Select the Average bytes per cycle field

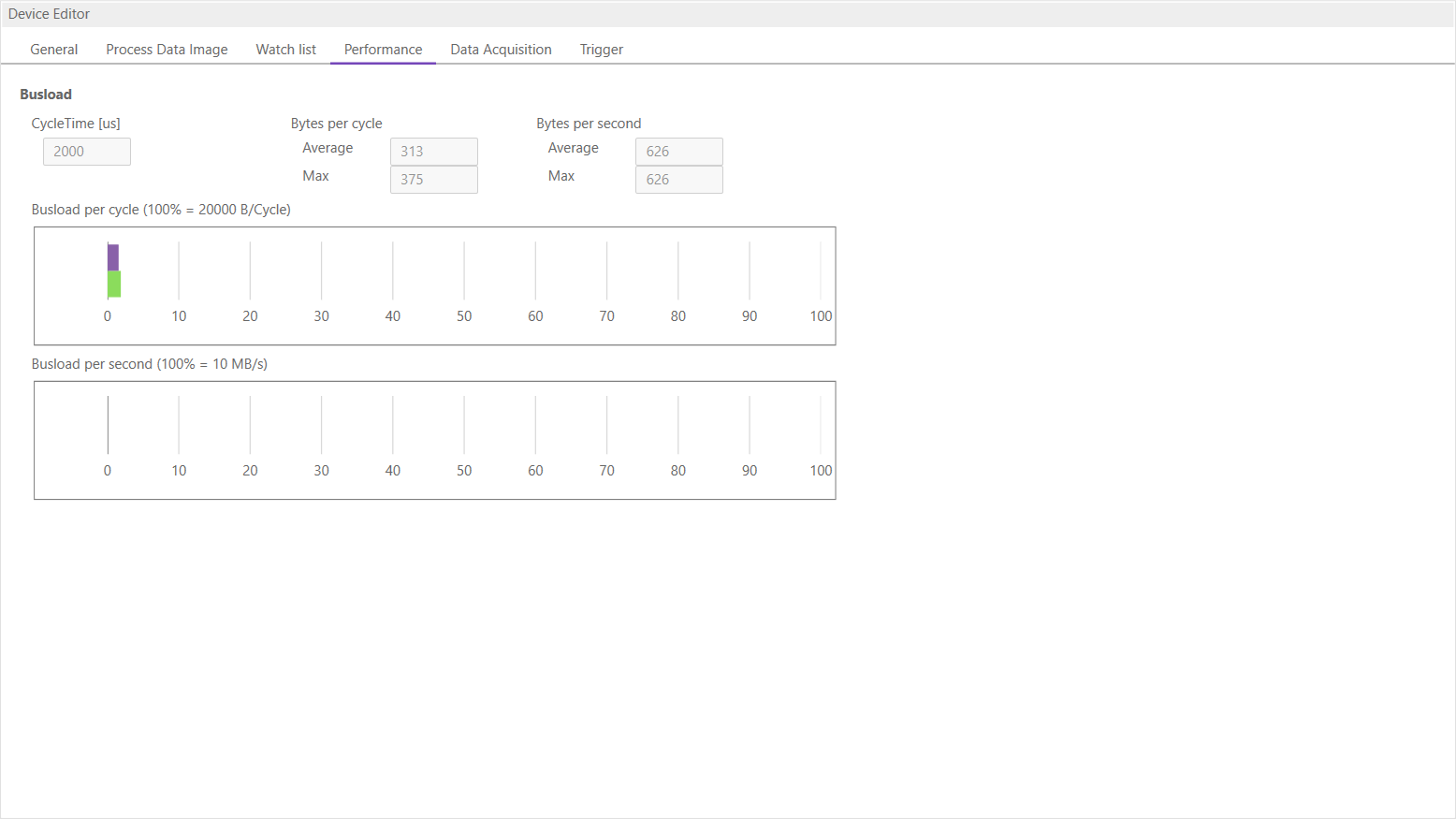coord(433,151)
